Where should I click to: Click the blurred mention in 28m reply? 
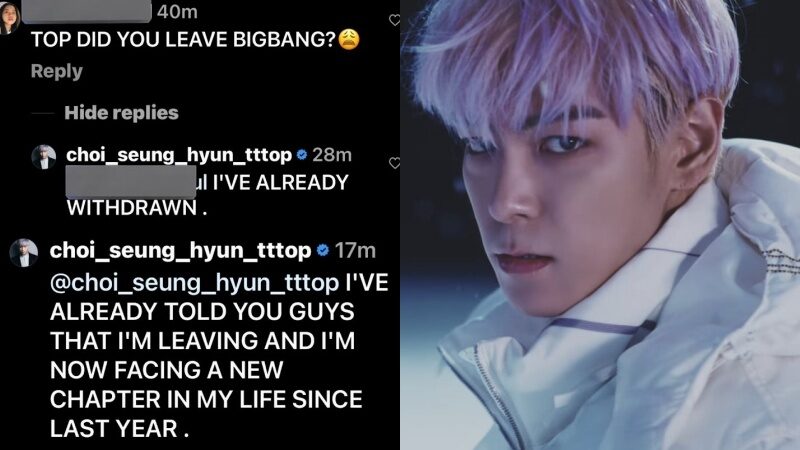point(131,182)
